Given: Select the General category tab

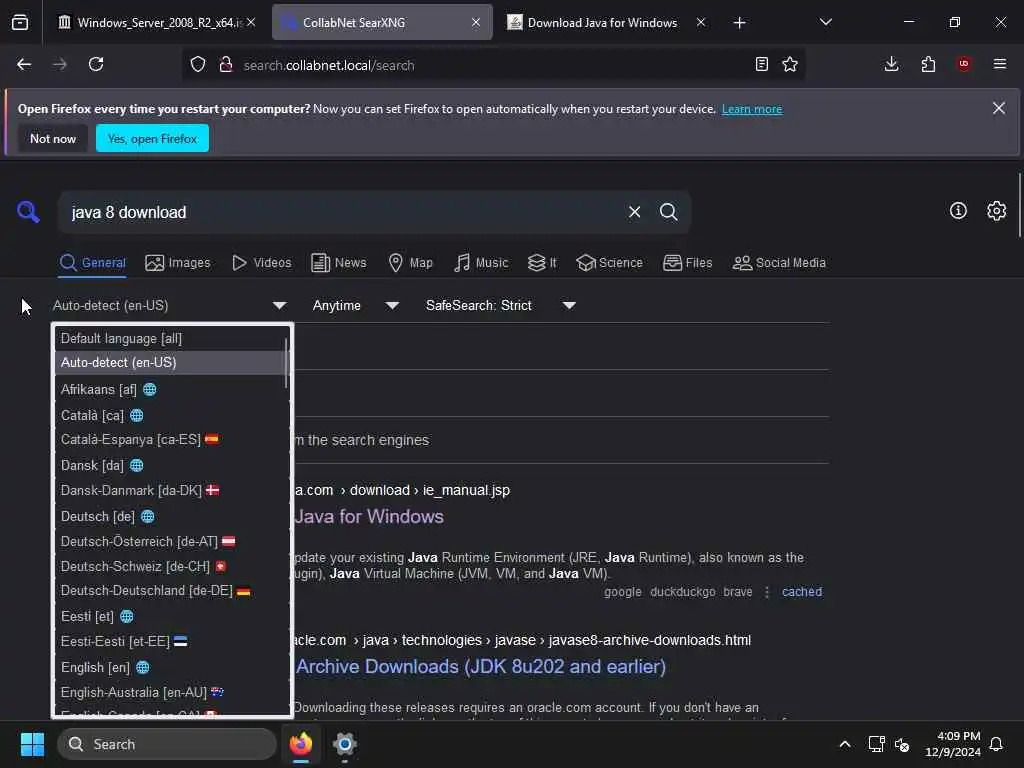Looking at the screenshot, I should click(x=93, y=263).
